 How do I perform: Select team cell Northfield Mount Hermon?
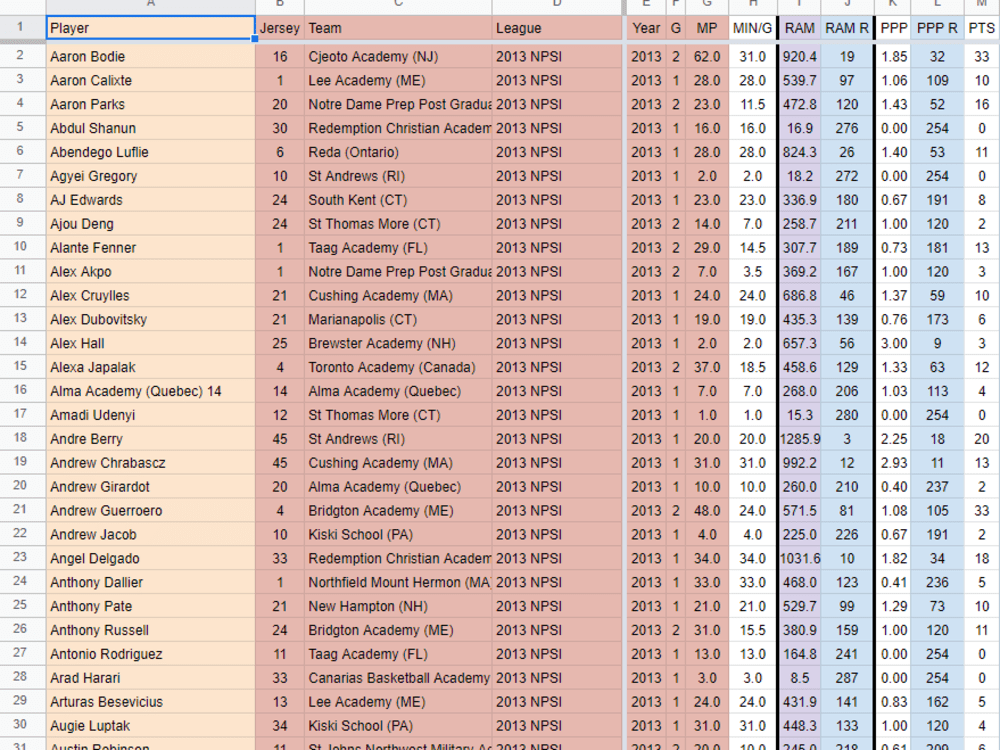coord(398,582)
